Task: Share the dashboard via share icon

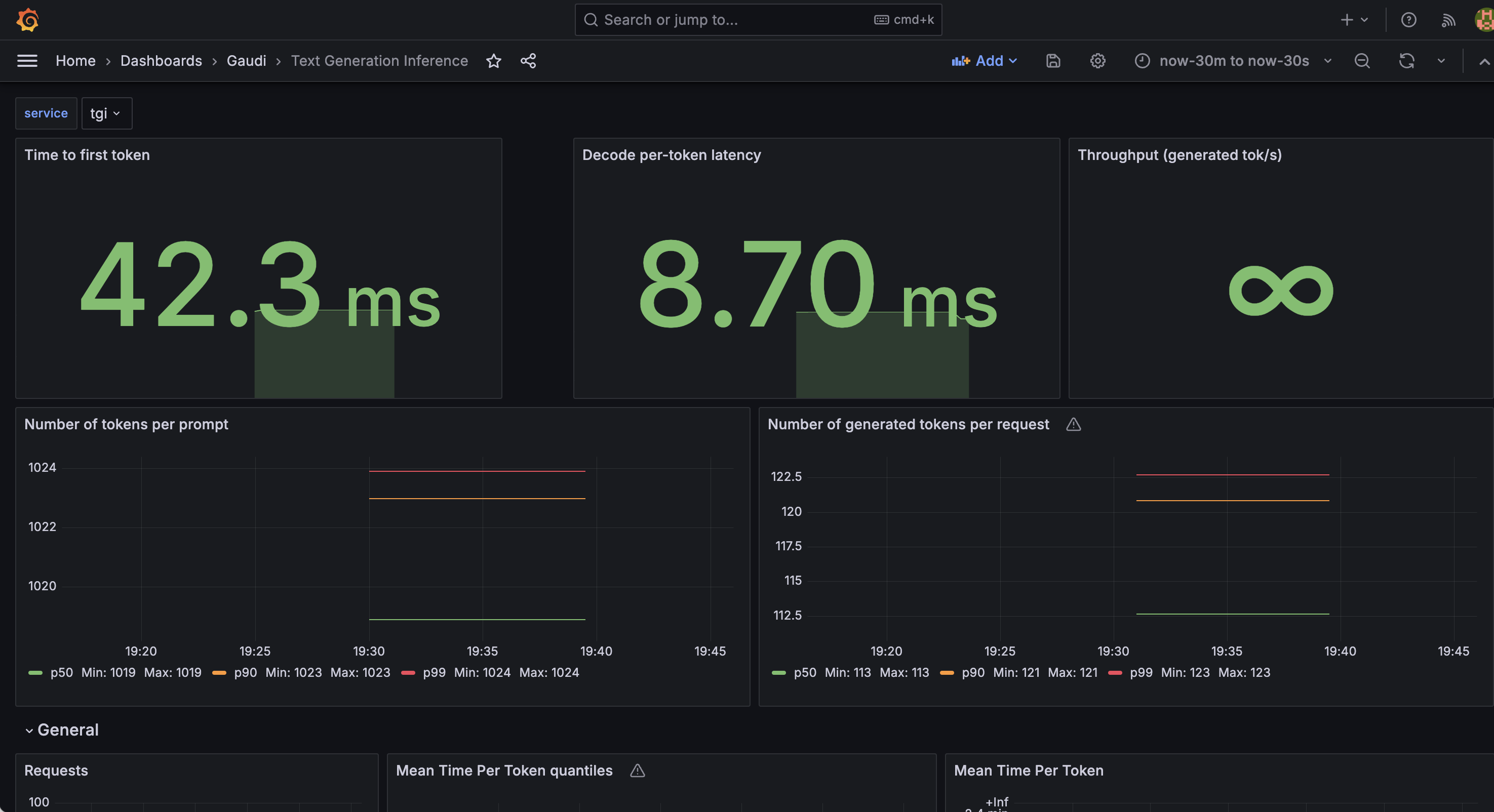Action: point(528,61)
